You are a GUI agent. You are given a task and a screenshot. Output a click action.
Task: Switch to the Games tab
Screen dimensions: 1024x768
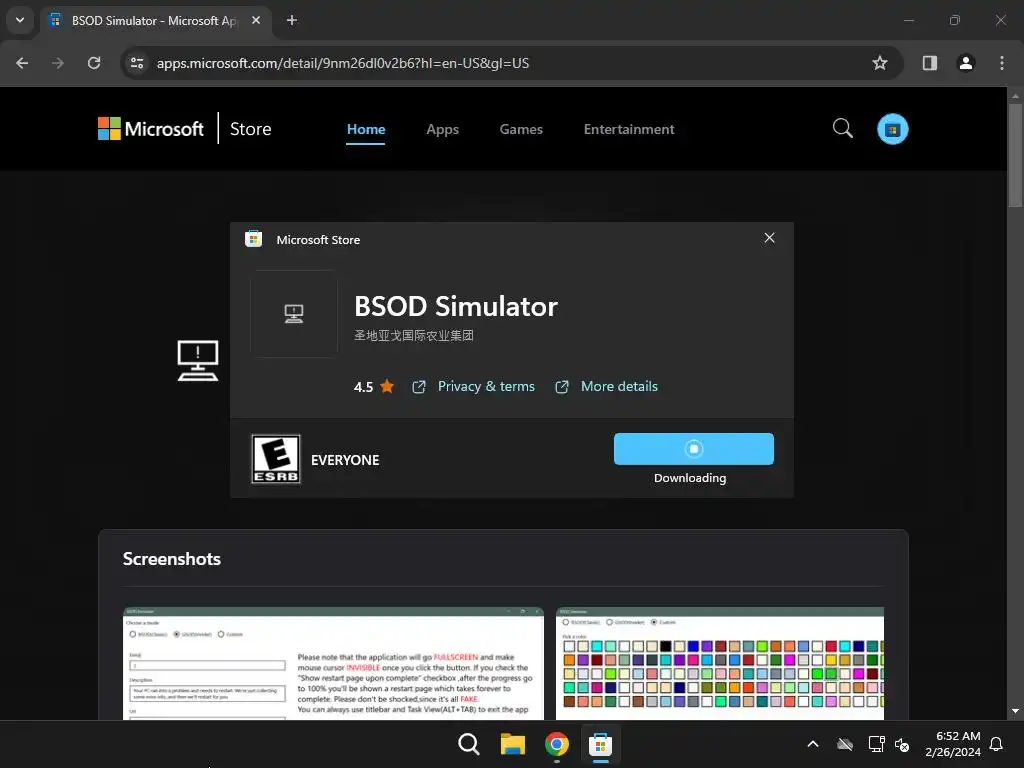click(521, 129)
